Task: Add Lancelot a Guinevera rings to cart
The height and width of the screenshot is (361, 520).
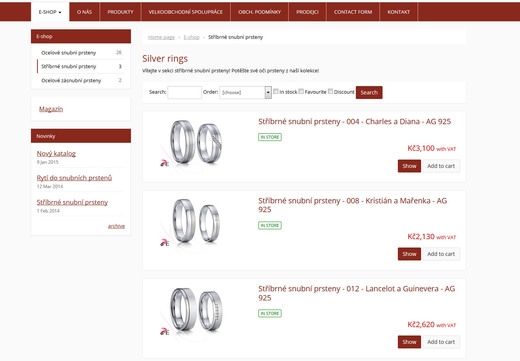Action: coord(441,342)
